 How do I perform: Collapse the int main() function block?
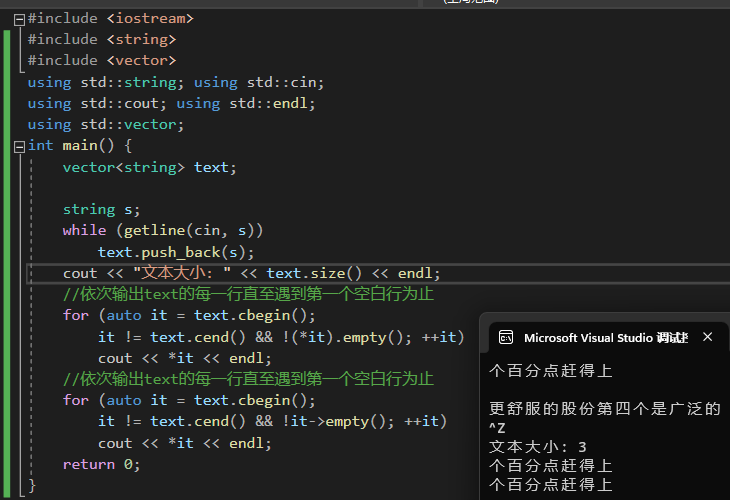pos(19,146)
